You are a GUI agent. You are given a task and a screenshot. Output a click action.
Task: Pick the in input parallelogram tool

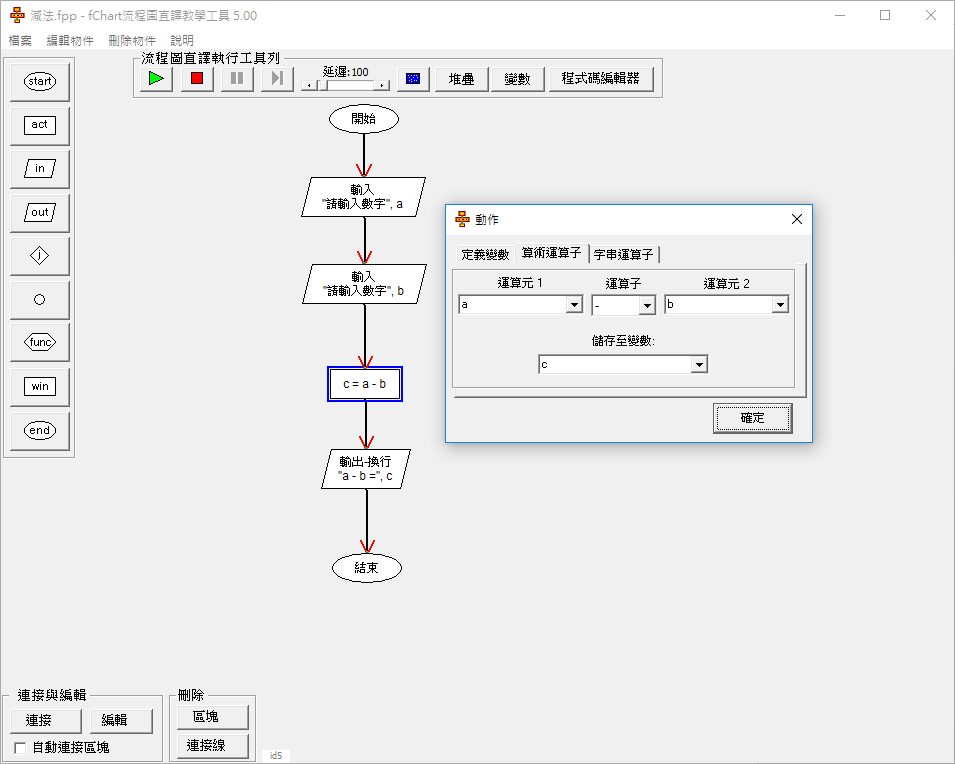[40, 169]
